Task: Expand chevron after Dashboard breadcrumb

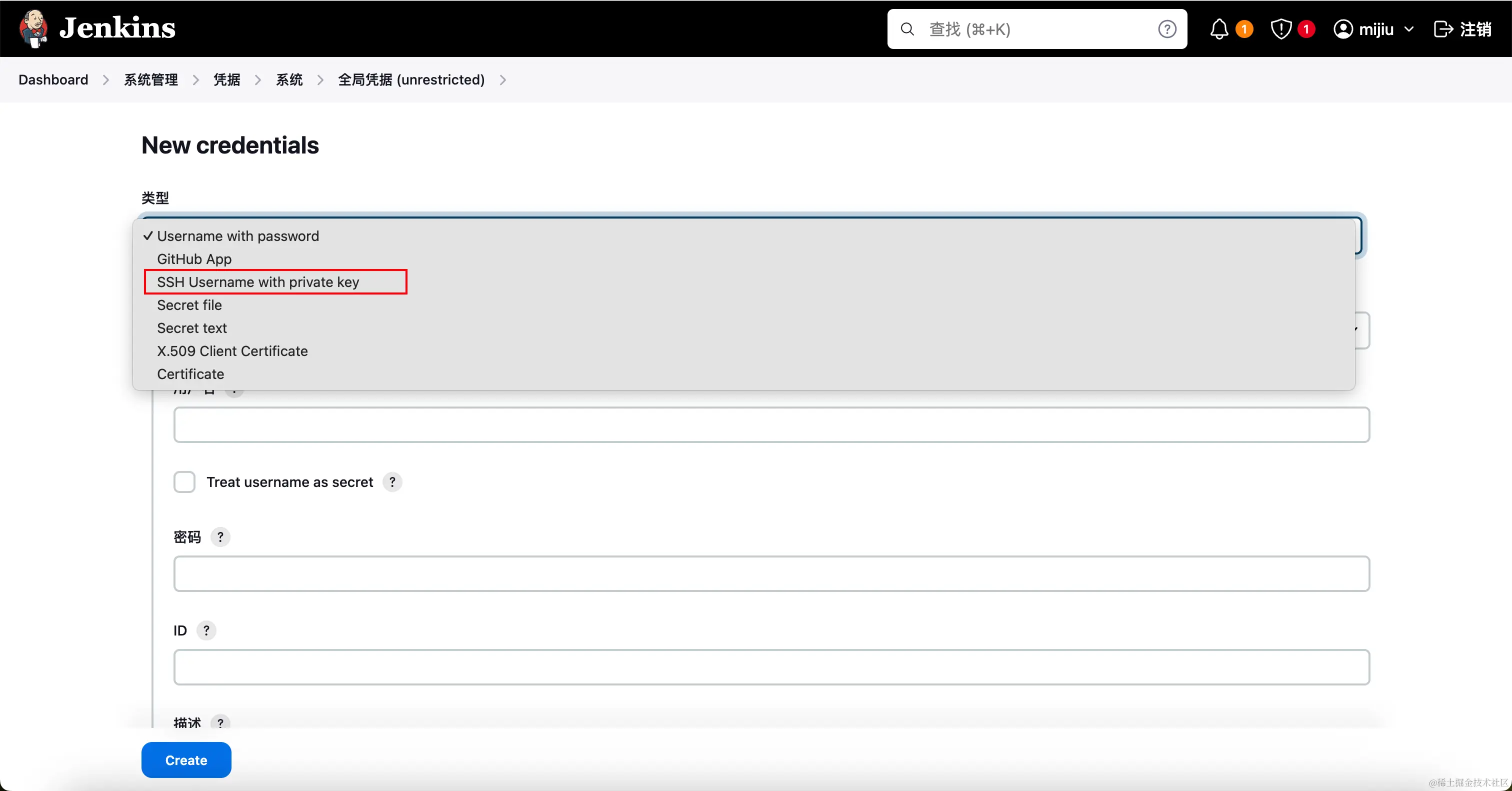Action: pos(106,80)
